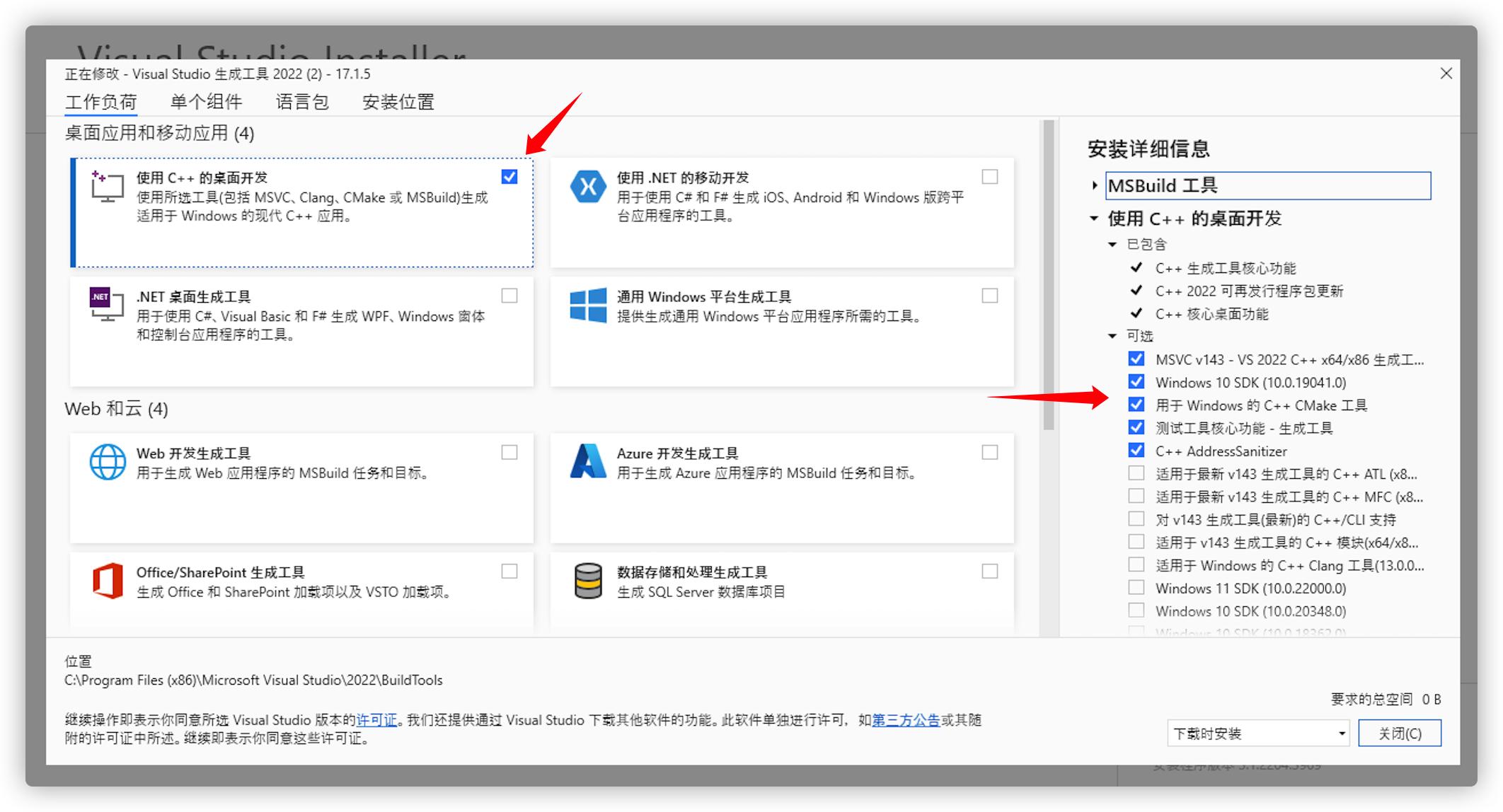
Task: Click the database icon for data storage tools
Action: 588,581
